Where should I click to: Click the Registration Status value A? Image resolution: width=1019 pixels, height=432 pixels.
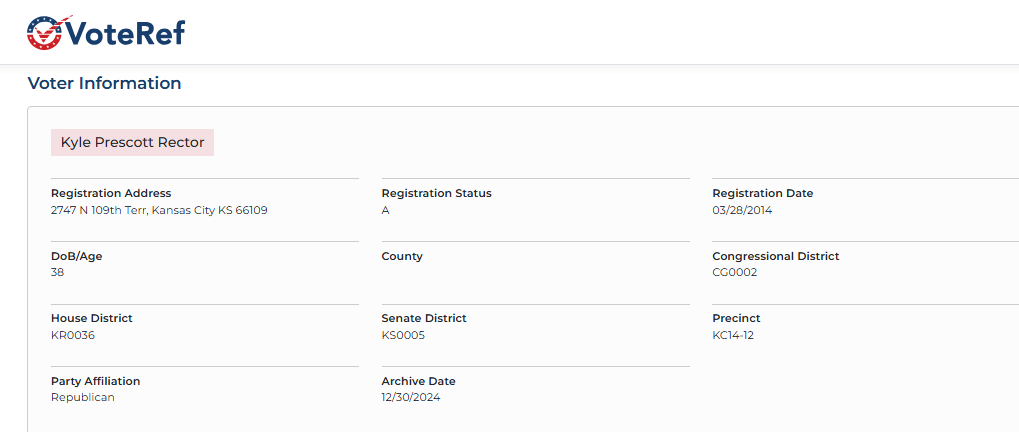tap(385, 210)
